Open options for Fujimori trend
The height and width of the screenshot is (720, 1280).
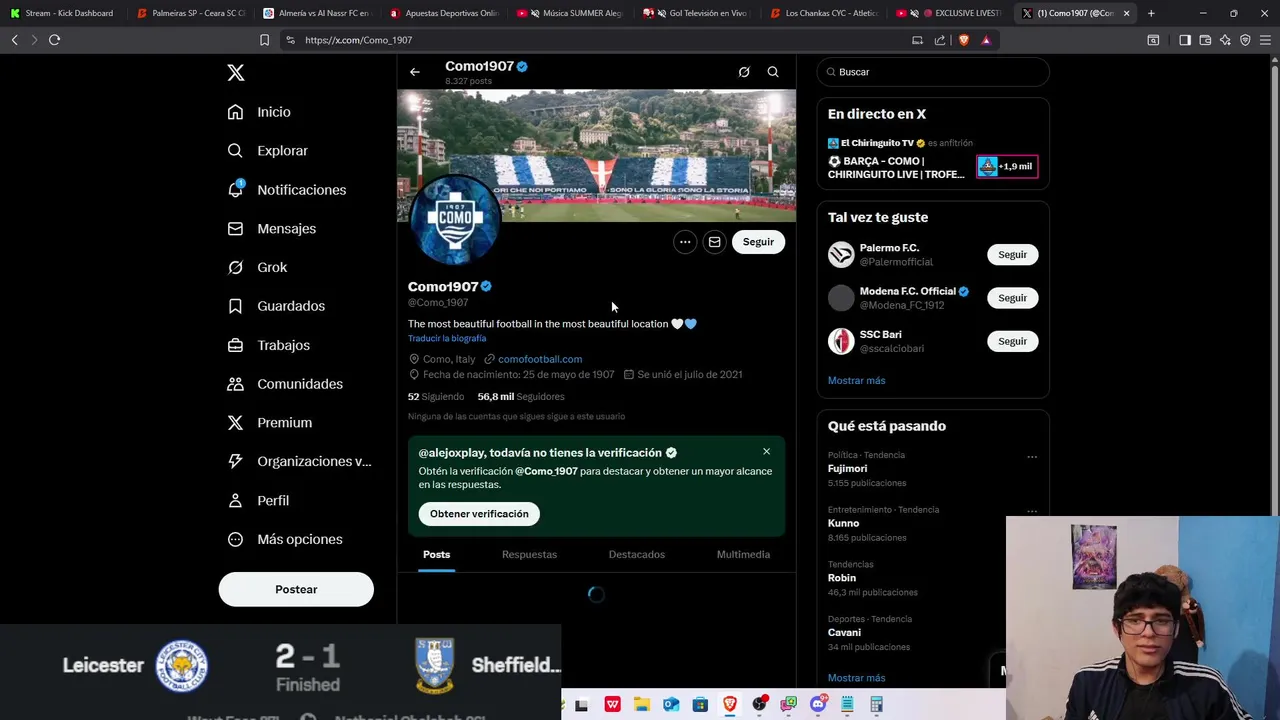click(x=1032, y=457)
